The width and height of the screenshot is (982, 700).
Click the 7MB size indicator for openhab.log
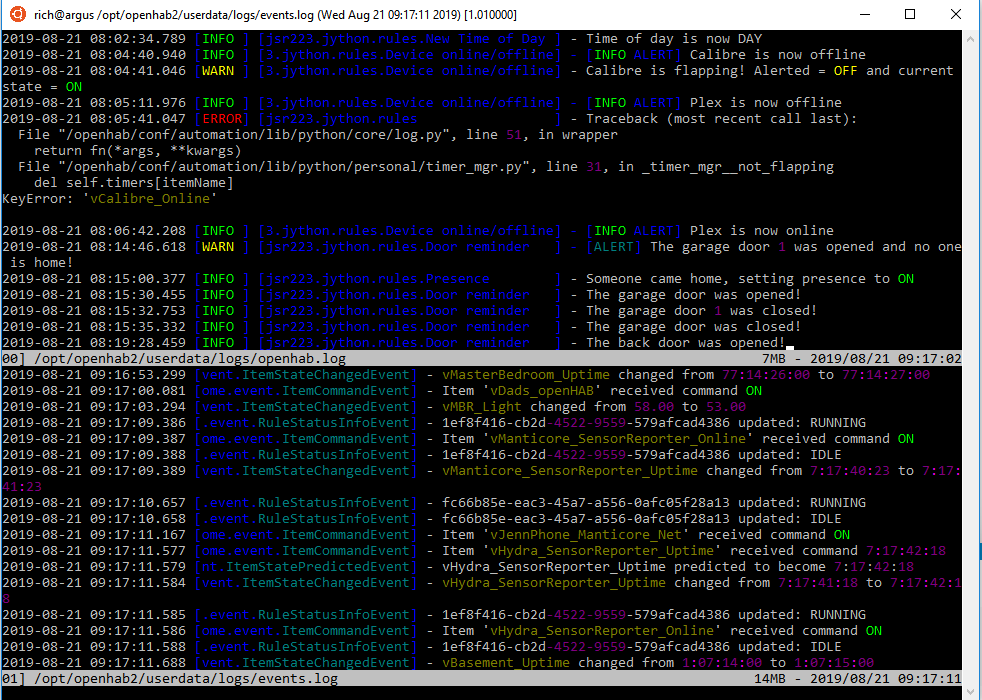773,359
